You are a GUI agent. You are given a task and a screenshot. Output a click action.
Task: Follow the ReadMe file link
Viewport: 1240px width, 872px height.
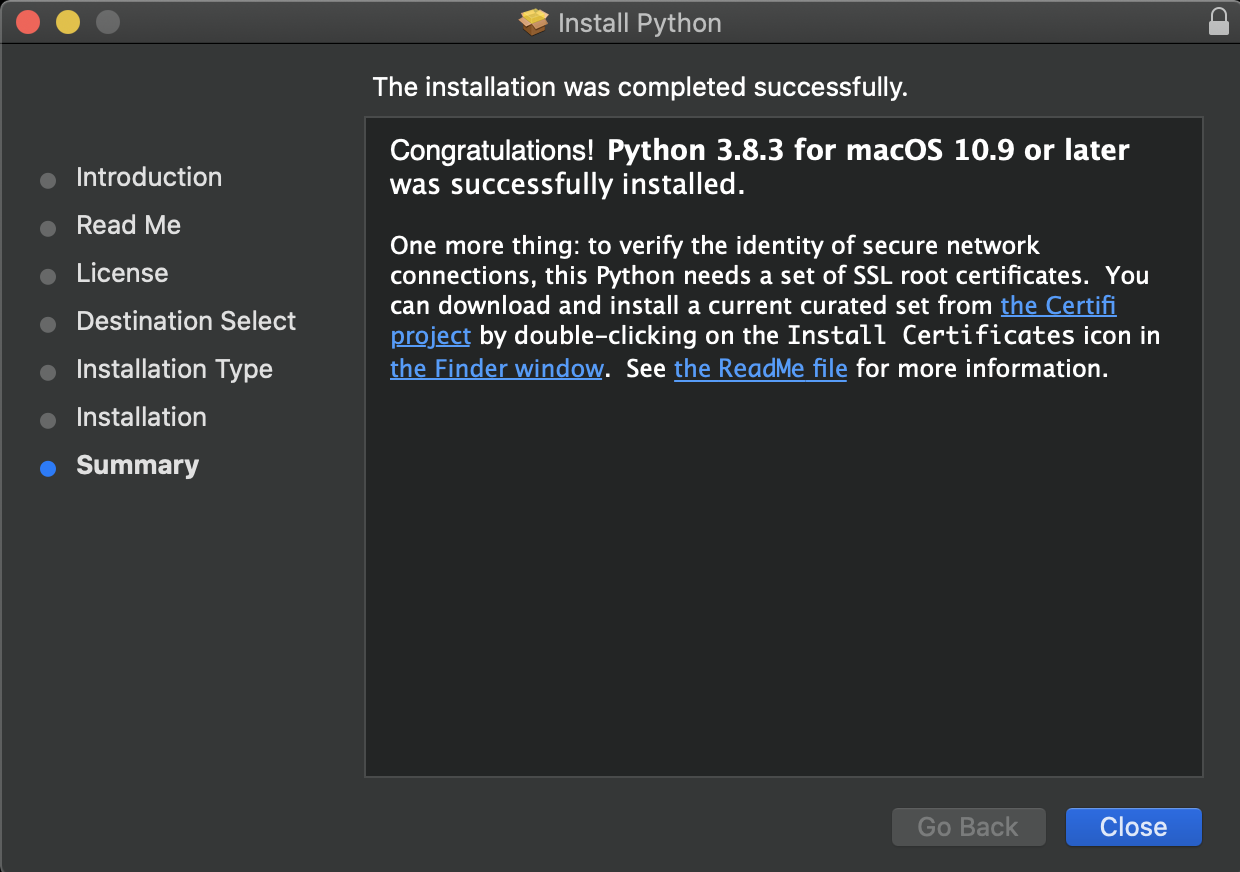(x=760, y=368)
